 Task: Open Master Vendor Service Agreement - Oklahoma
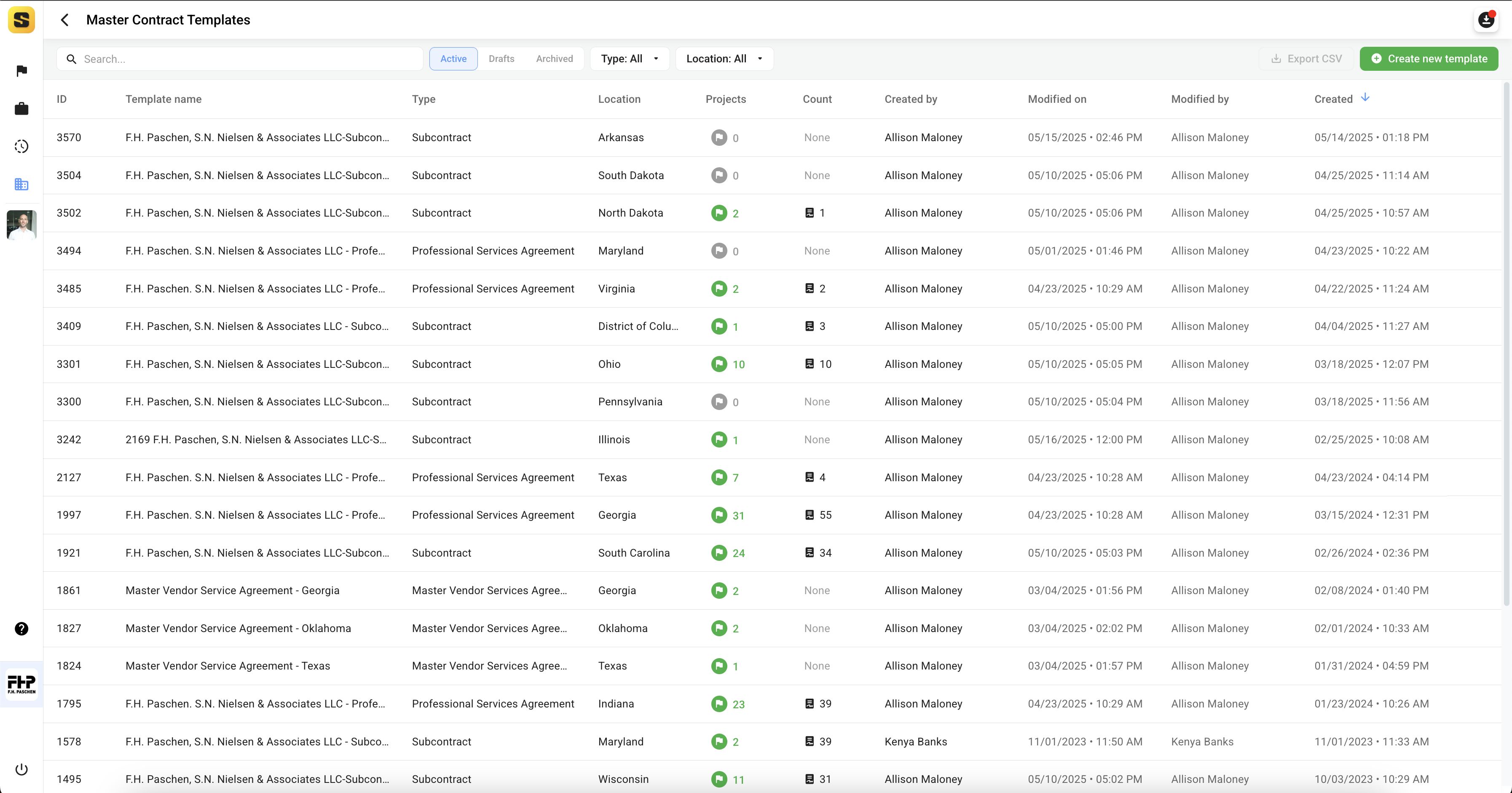(239, 628)
